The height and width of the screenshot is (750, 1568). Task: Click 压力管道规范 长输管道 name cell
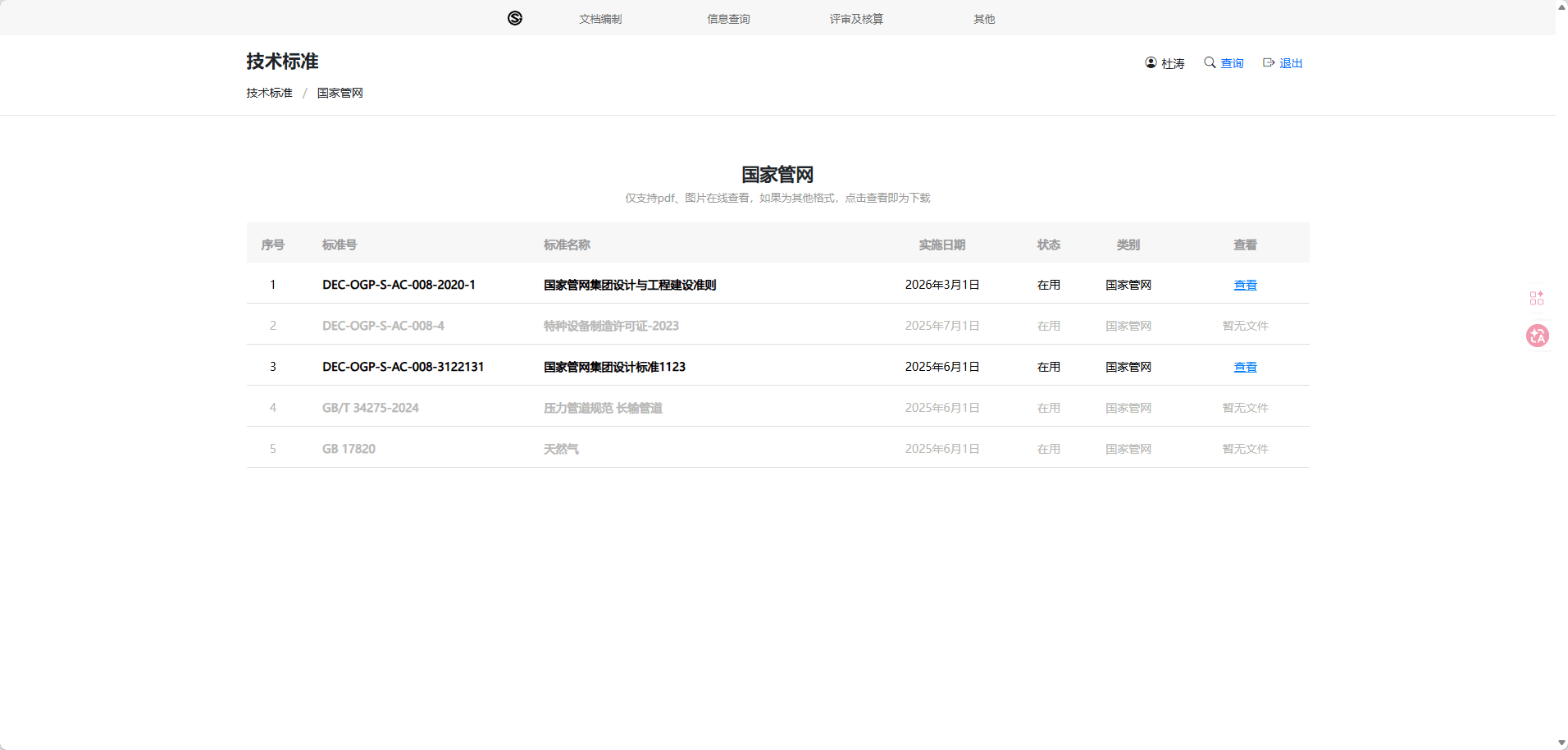click(603, 408)
